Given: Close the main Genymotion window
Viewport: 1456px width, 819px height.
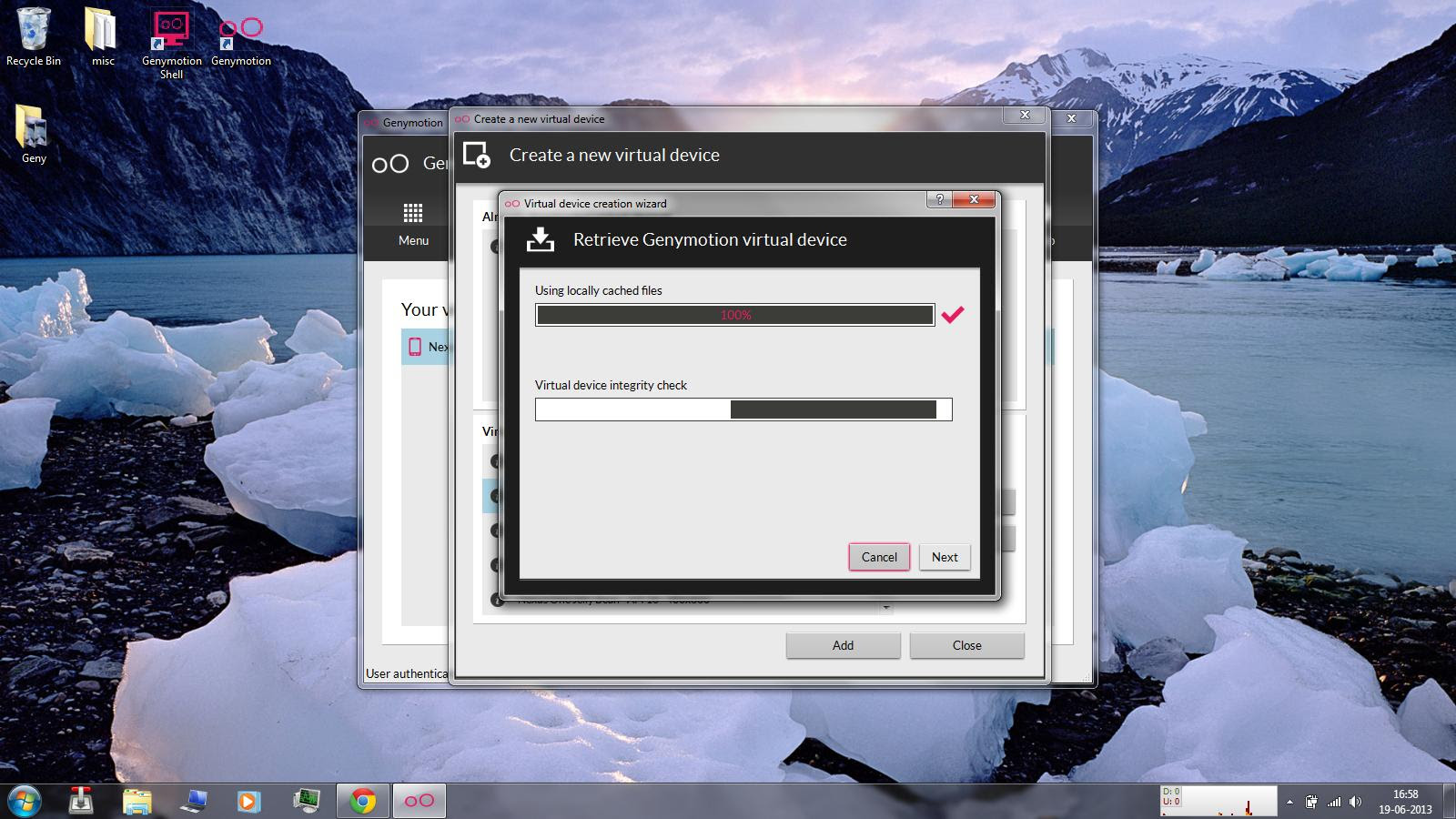Looking at the screenshot, I should point(1072,118).
